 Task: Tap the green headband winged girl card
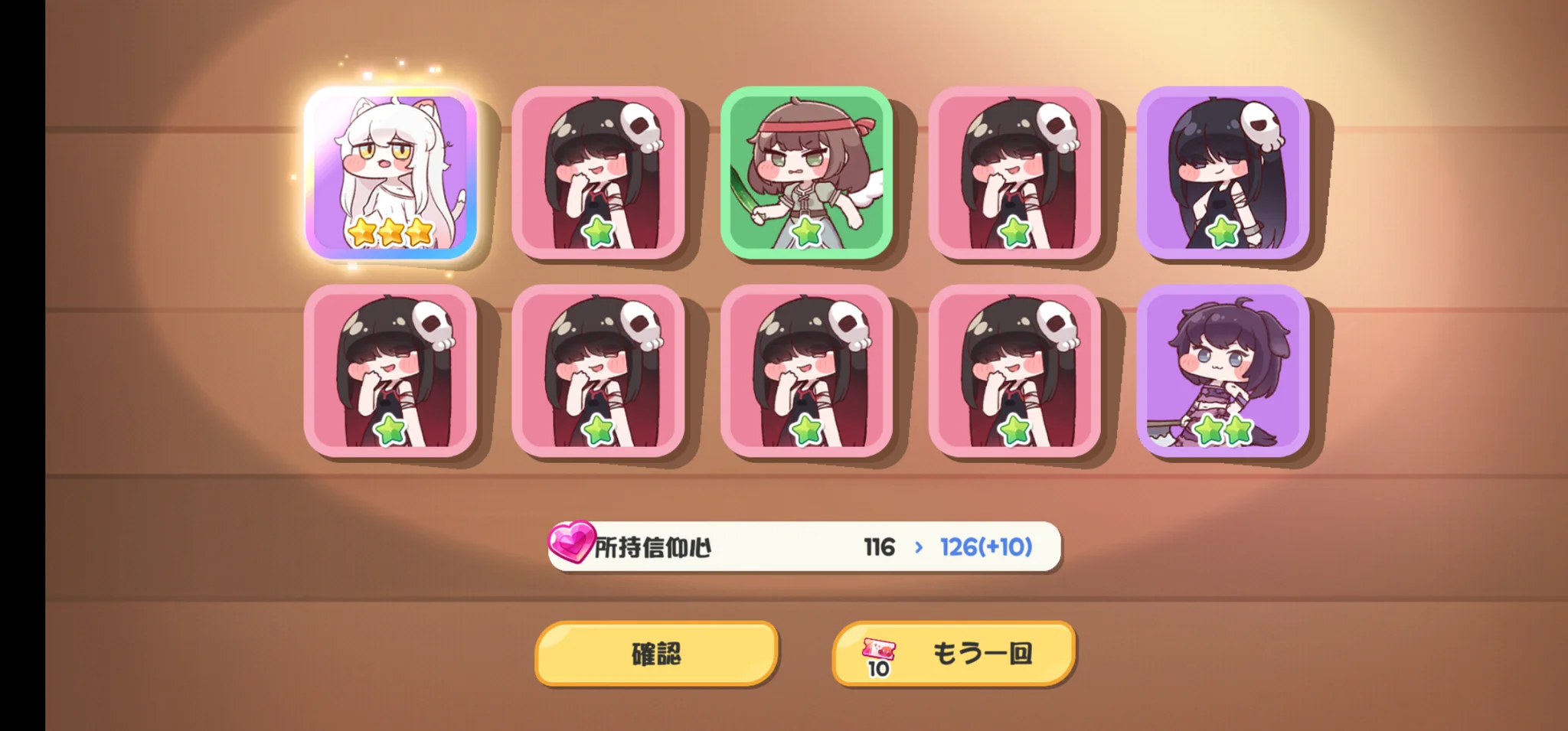pos(806,172)
